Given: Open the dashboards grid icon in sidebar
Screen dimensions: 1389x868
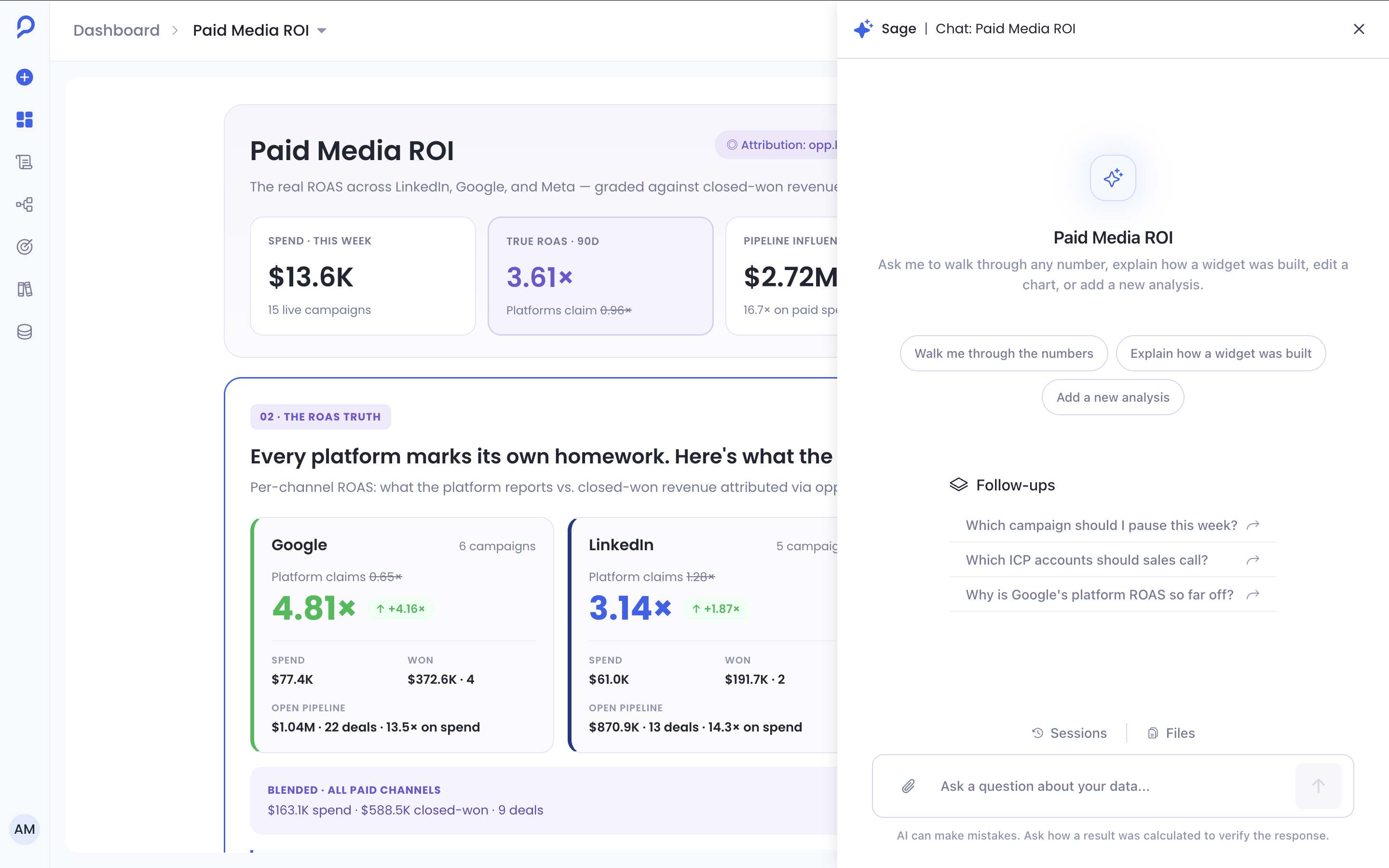Looking at the screenshot, I should (25, 120).
